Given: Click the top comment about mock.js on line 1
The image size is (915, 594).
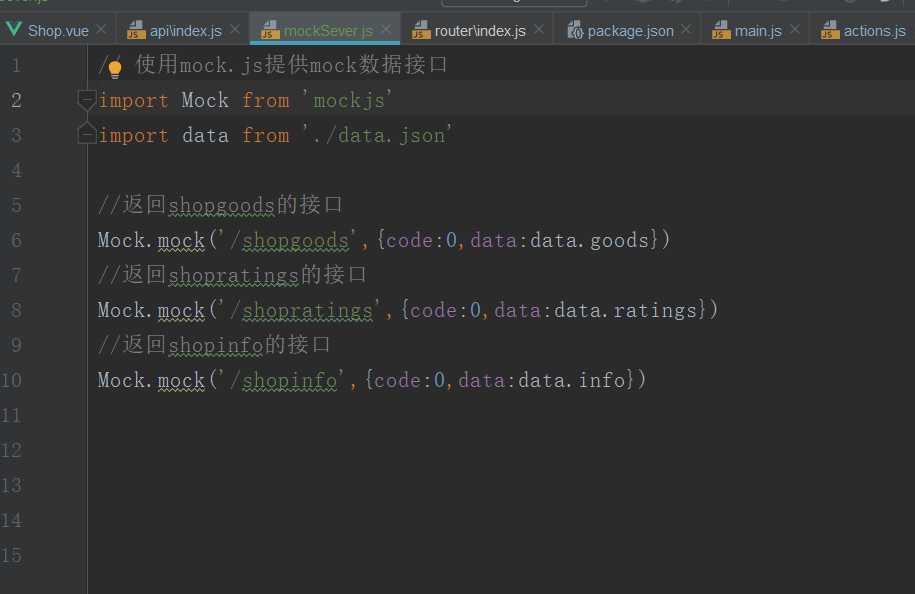Looking at the screenshot, I should pyautogui.click(x=273, y=65).
